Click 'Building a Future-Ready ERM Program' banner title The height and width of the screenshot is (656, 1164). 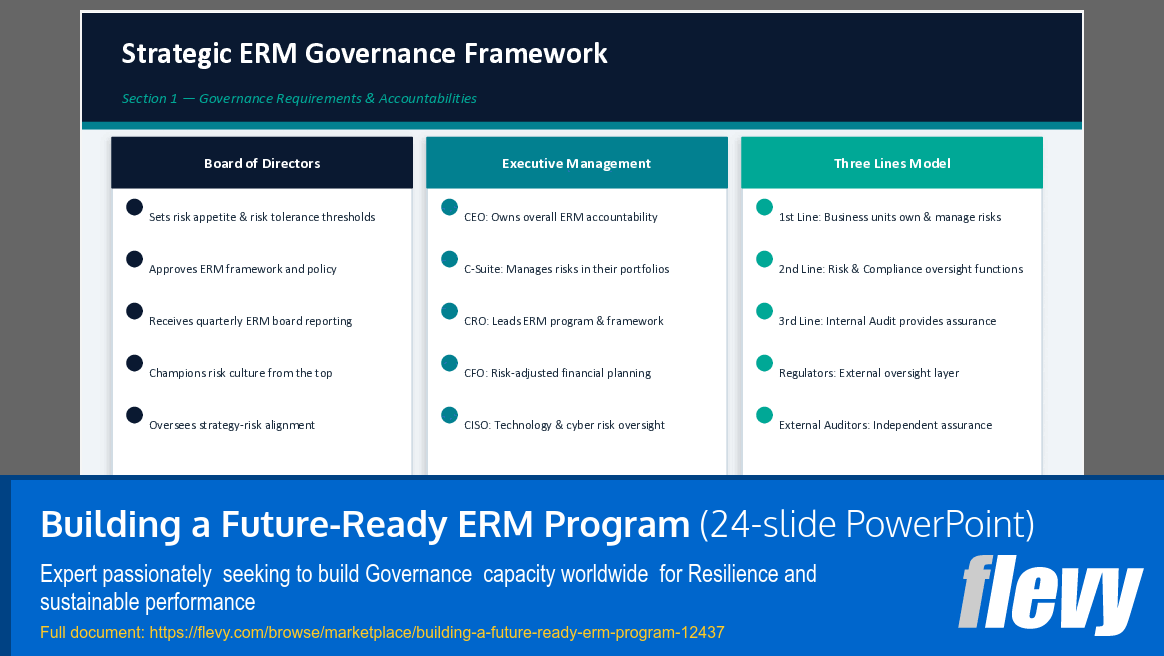coord(364,524)
